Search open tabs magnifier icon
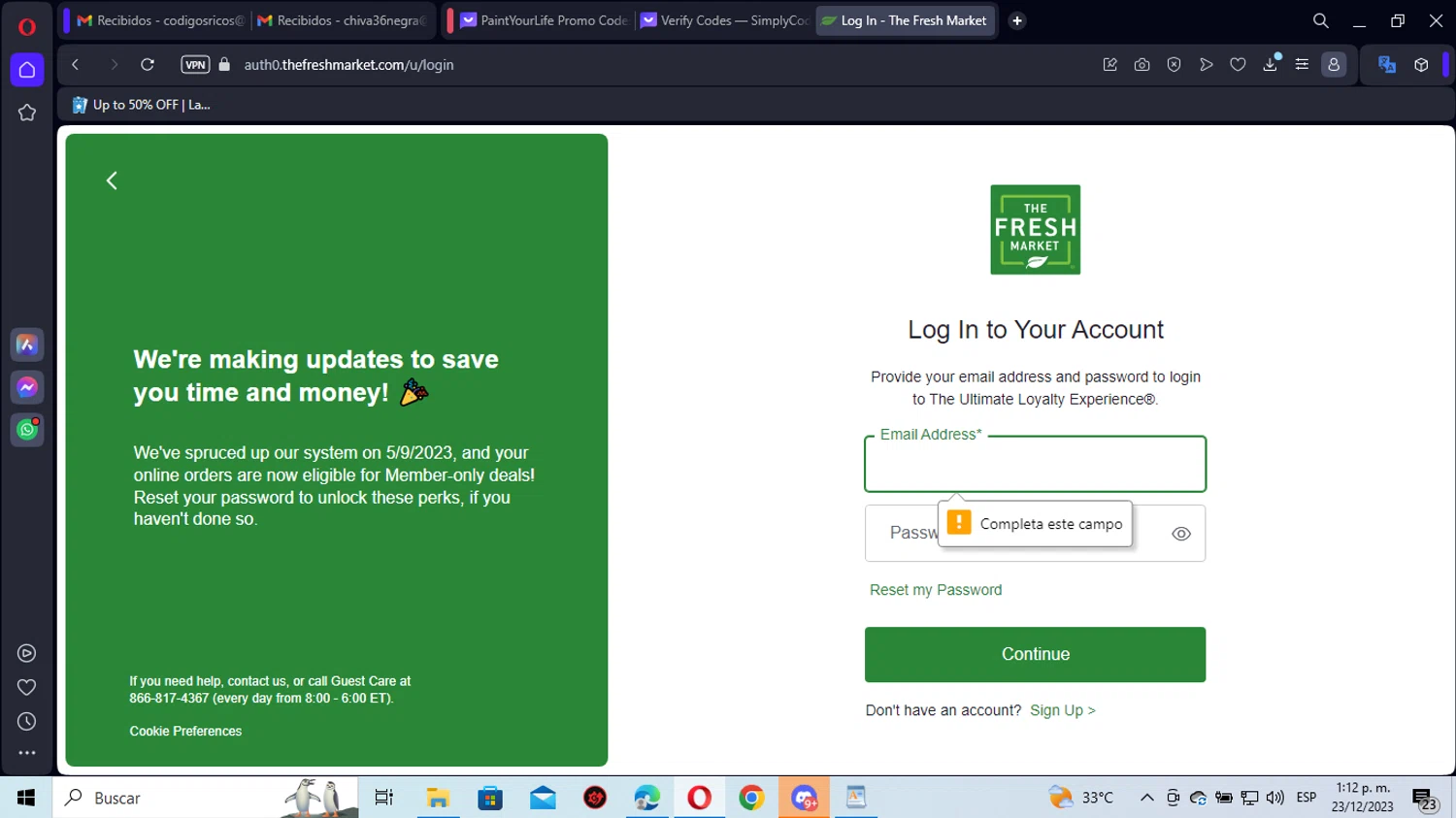Image resolution: width=1456 pixels, height=818 pixels. (x=1321, y=20)
